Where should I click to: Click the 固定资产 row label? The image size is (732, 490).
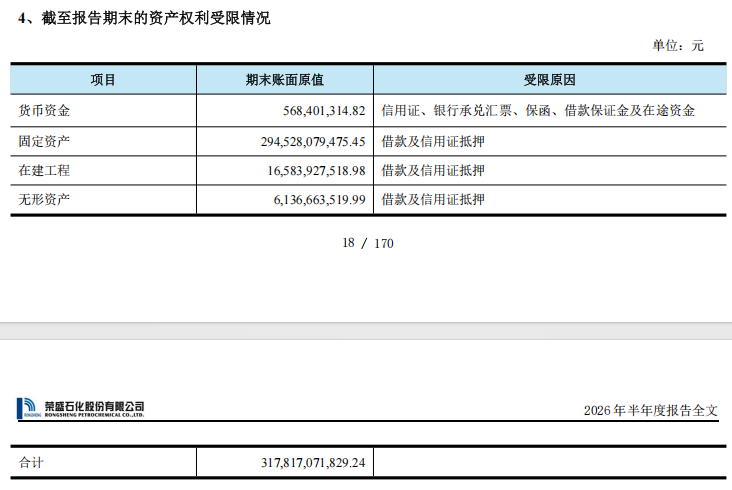coord(44,141)
